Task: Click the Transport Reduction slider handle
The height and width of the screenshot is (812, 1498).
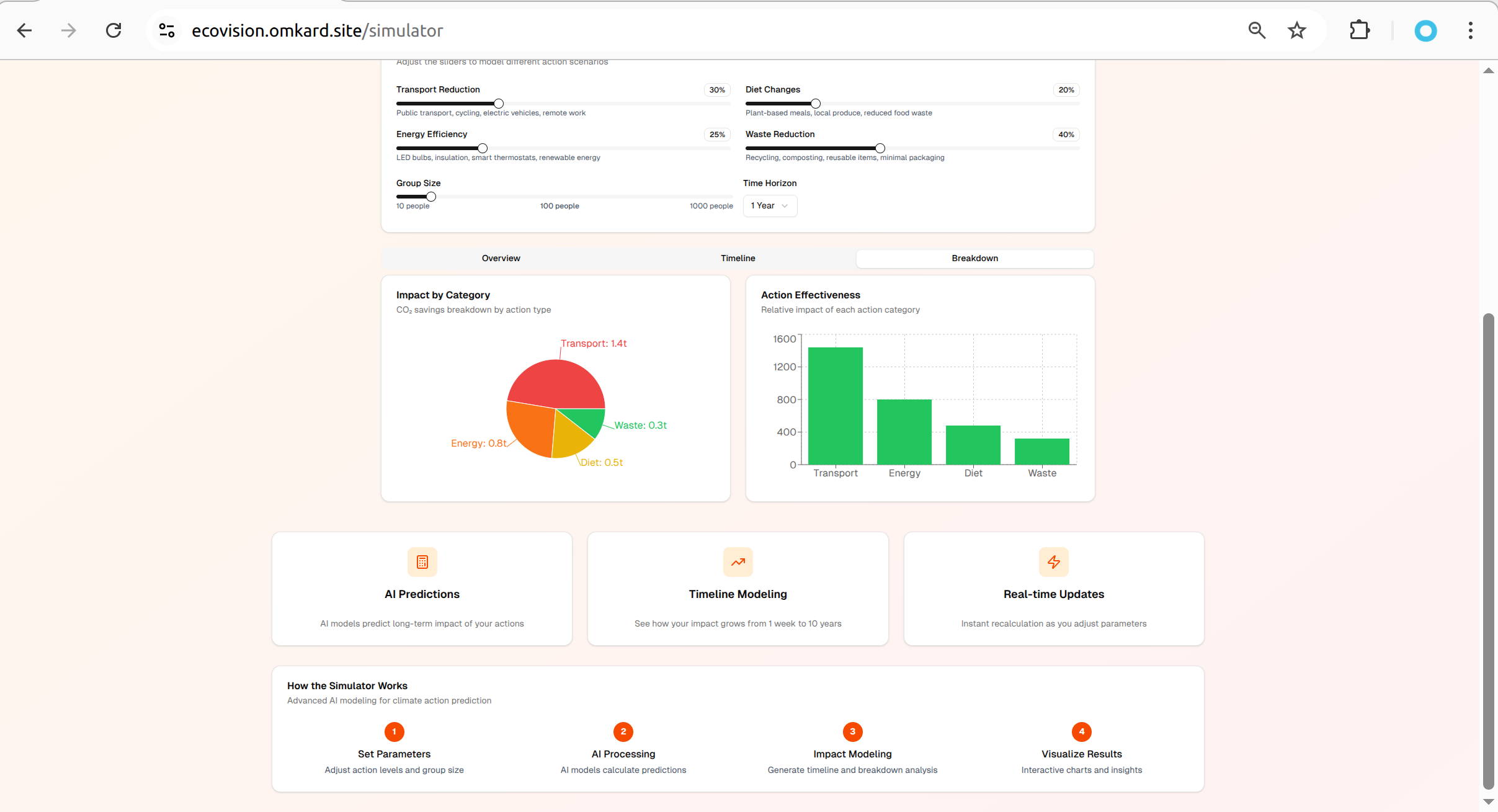Action: [x=498, y=104]
